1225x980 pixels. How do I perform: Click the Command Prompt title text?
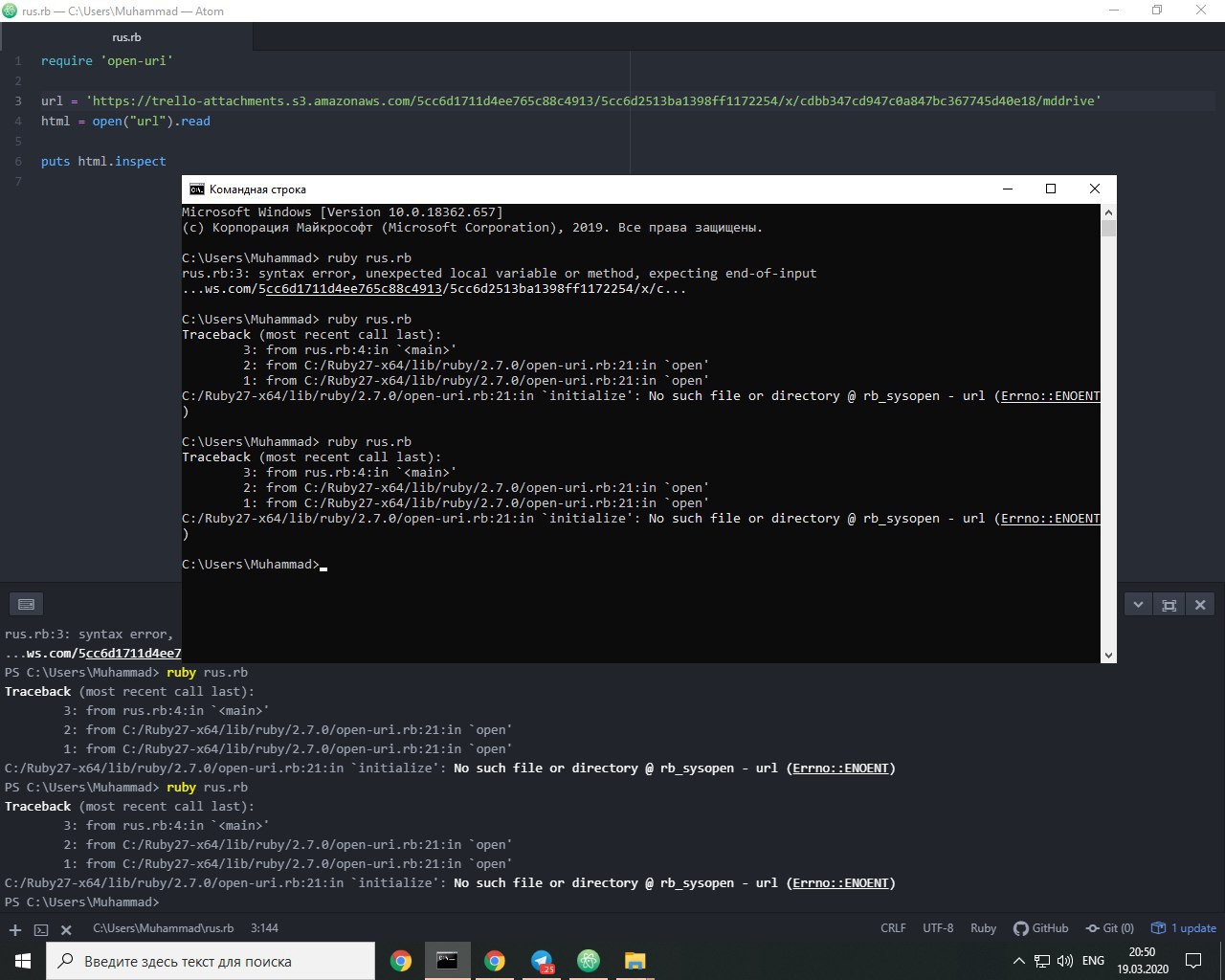[x=257, y=189]
